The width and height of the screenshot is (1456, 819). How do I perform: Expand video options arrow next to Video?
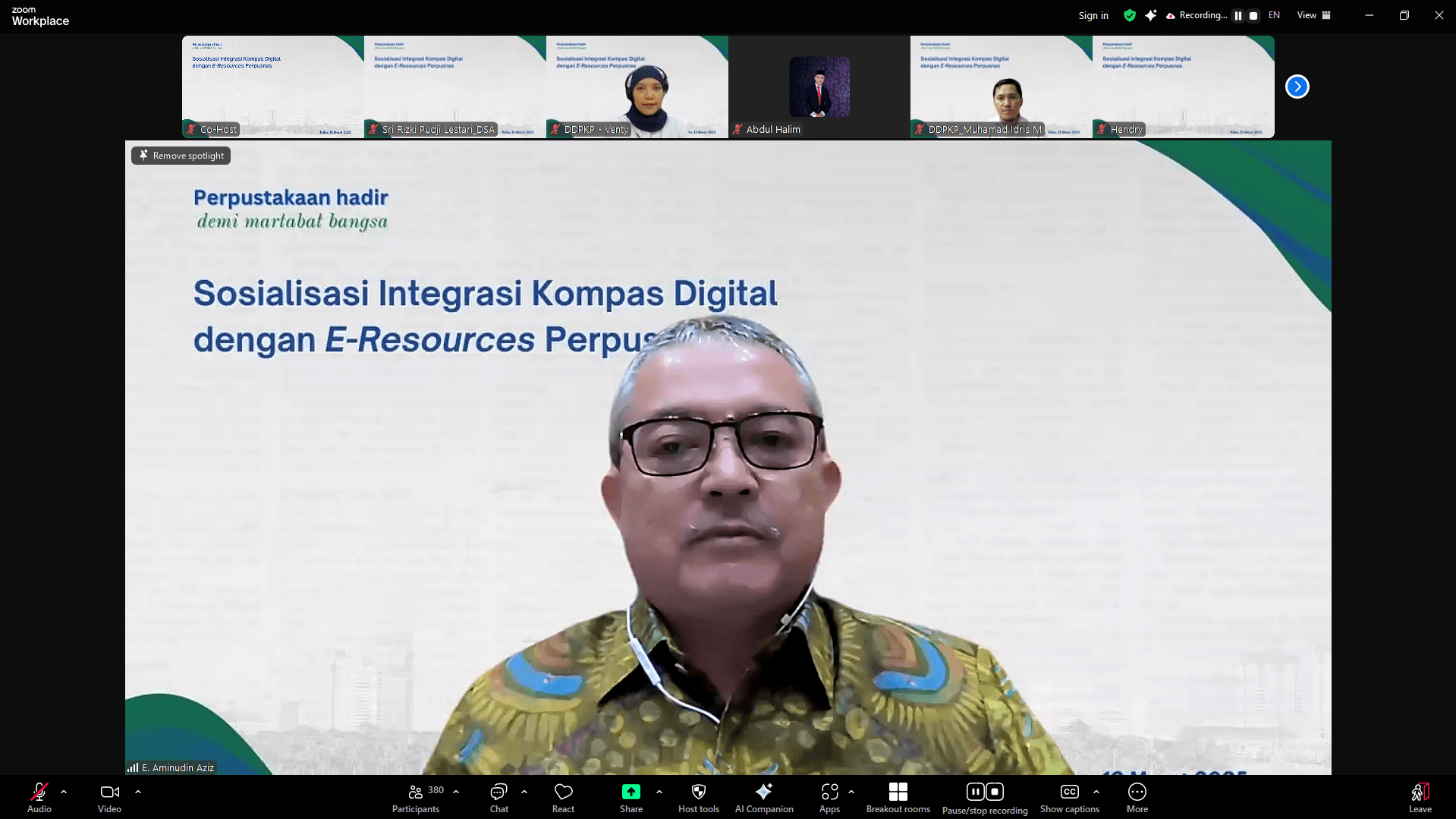point(138,792)
